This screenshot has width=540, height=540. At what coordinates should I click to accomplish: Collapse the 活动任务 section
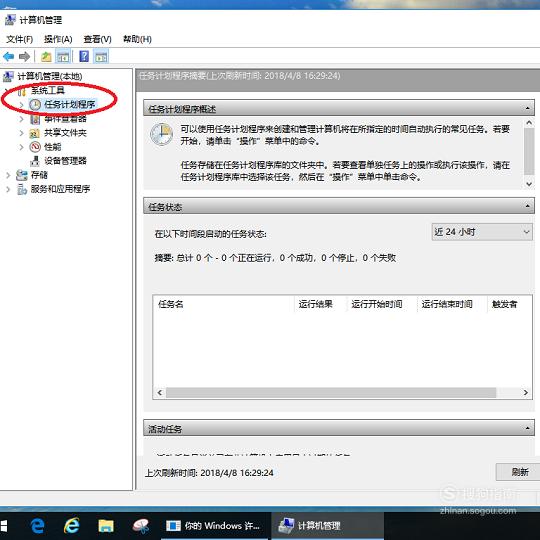[527, 428]
